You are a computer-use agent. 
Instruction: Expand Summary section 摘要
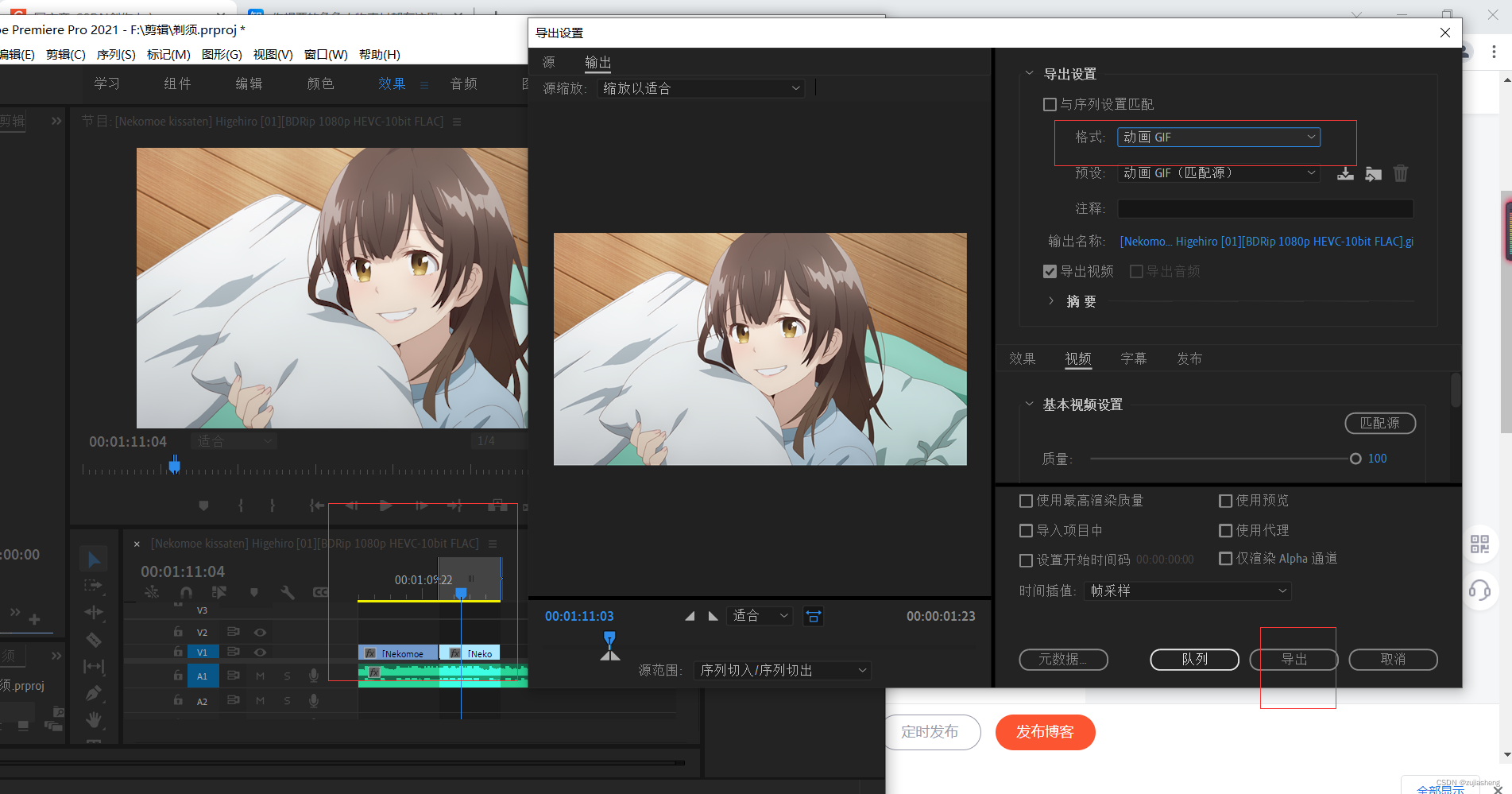[1050, 301]
